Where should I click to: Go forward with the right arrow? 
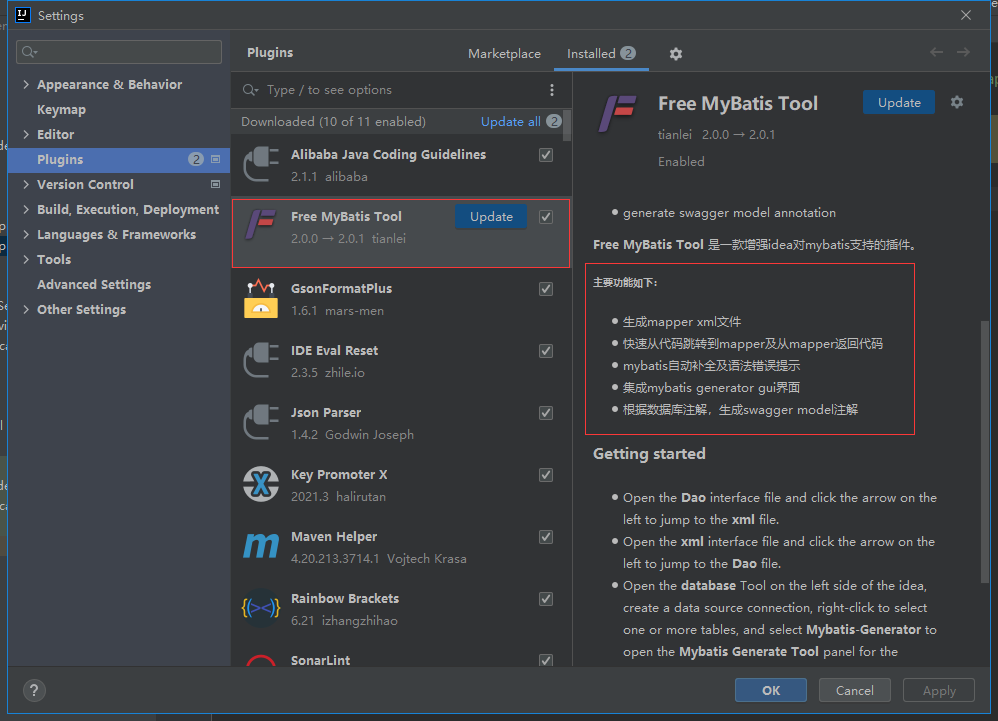click(x=963, y=52)
